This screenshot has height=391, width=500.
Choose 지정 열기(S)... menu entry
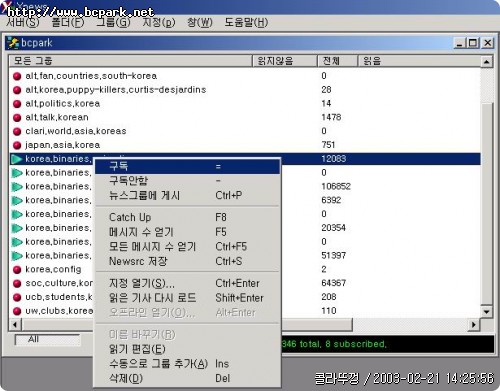(187, 283)
